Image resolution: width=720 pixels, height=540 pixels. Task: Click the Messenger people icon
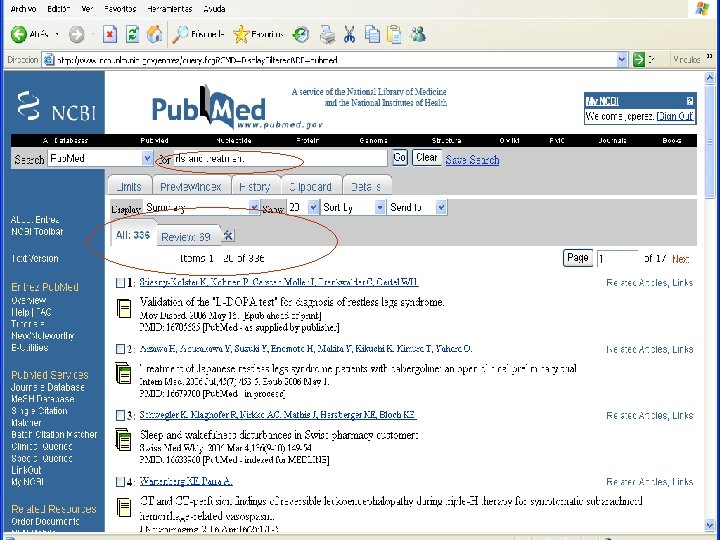418,34
